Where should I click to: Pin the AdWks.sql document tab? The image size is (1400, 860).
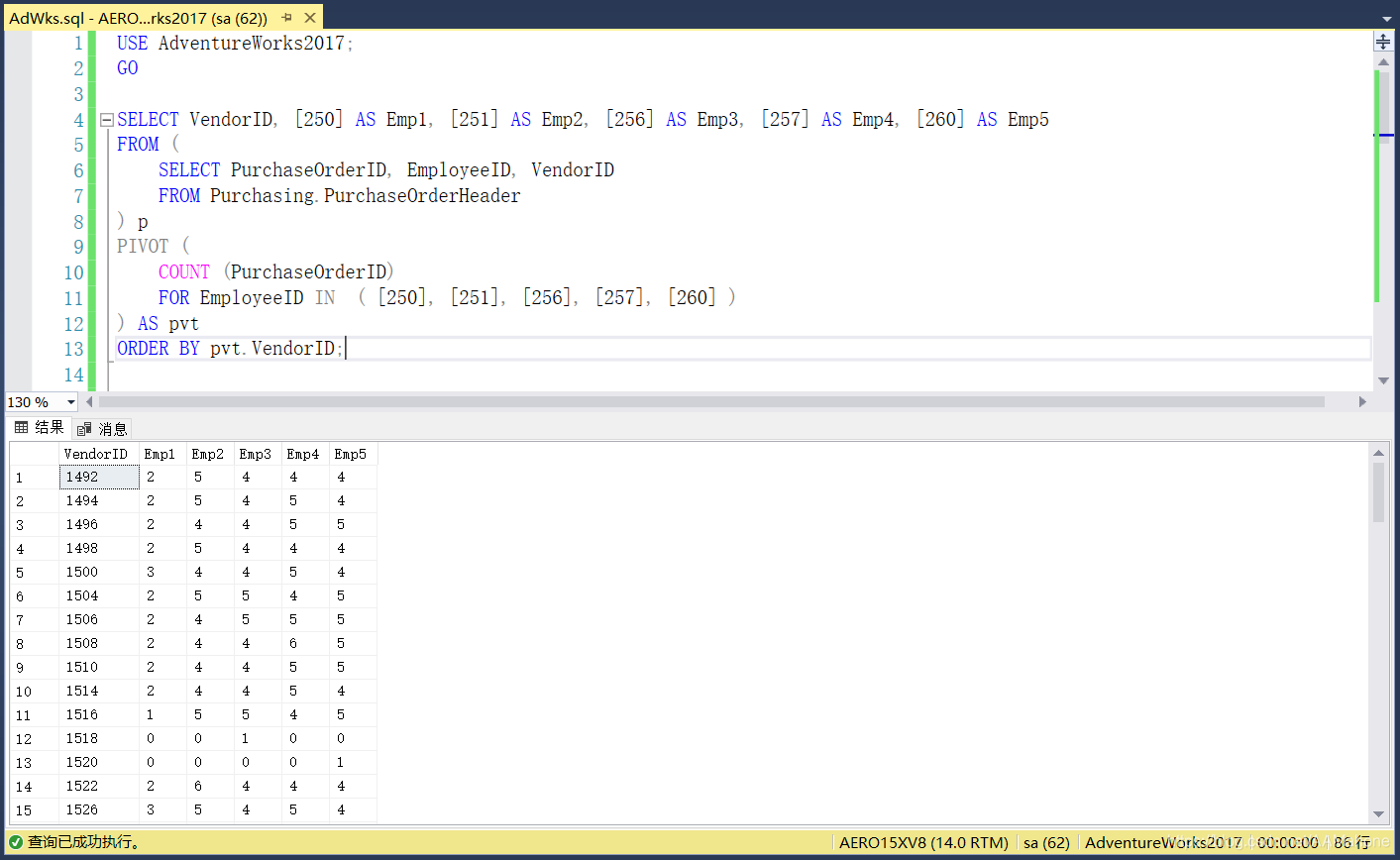287,18
